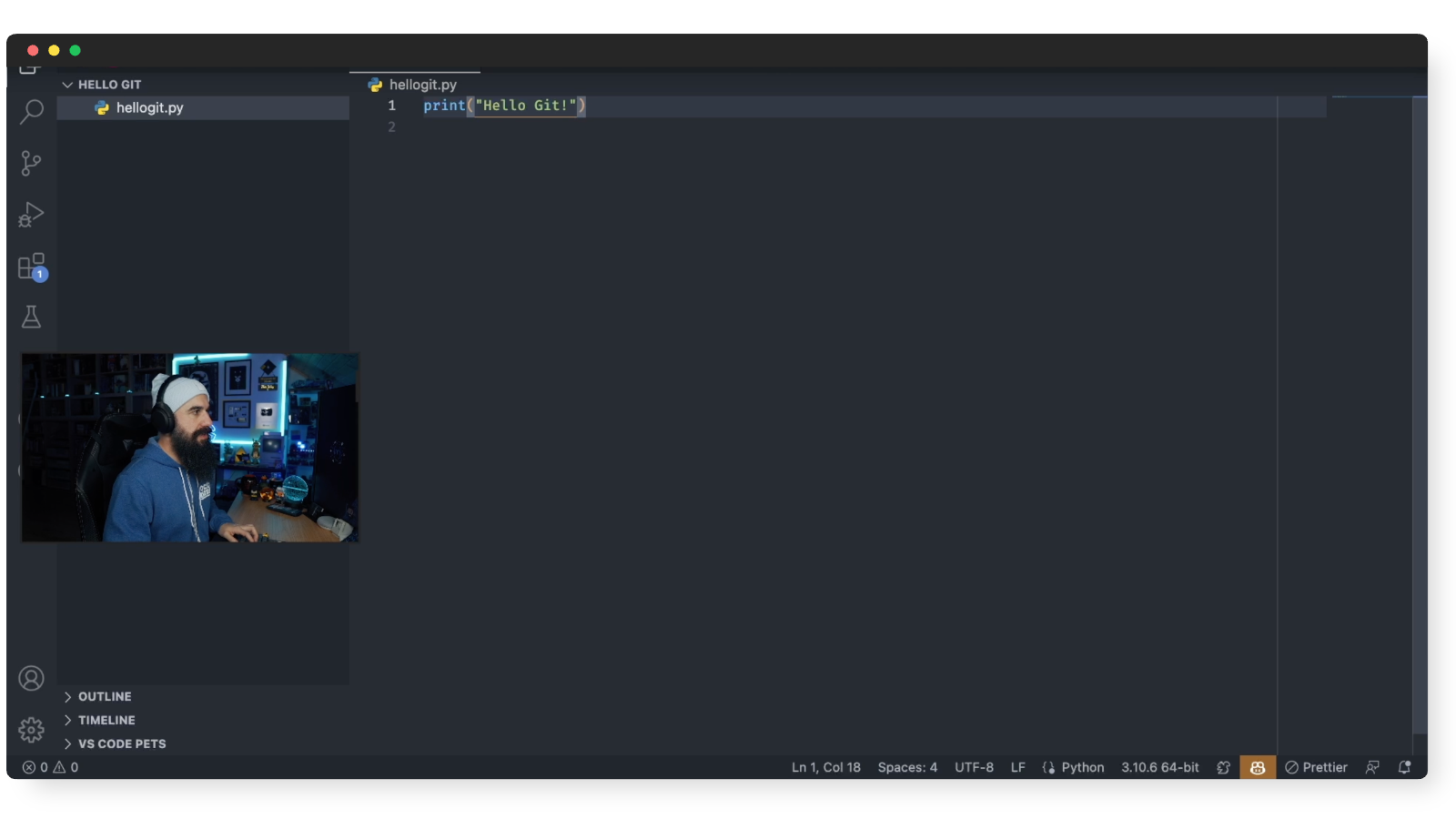Open the Extensions view with badge
Viewport: 1456px width, 819px height.
[x=32, y=268]
